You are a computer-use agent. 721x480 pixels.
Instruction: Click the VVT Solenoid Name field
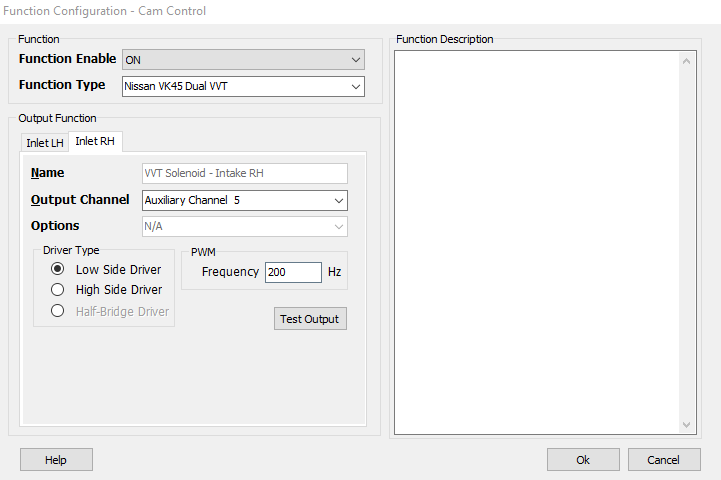tap(244, 173)
